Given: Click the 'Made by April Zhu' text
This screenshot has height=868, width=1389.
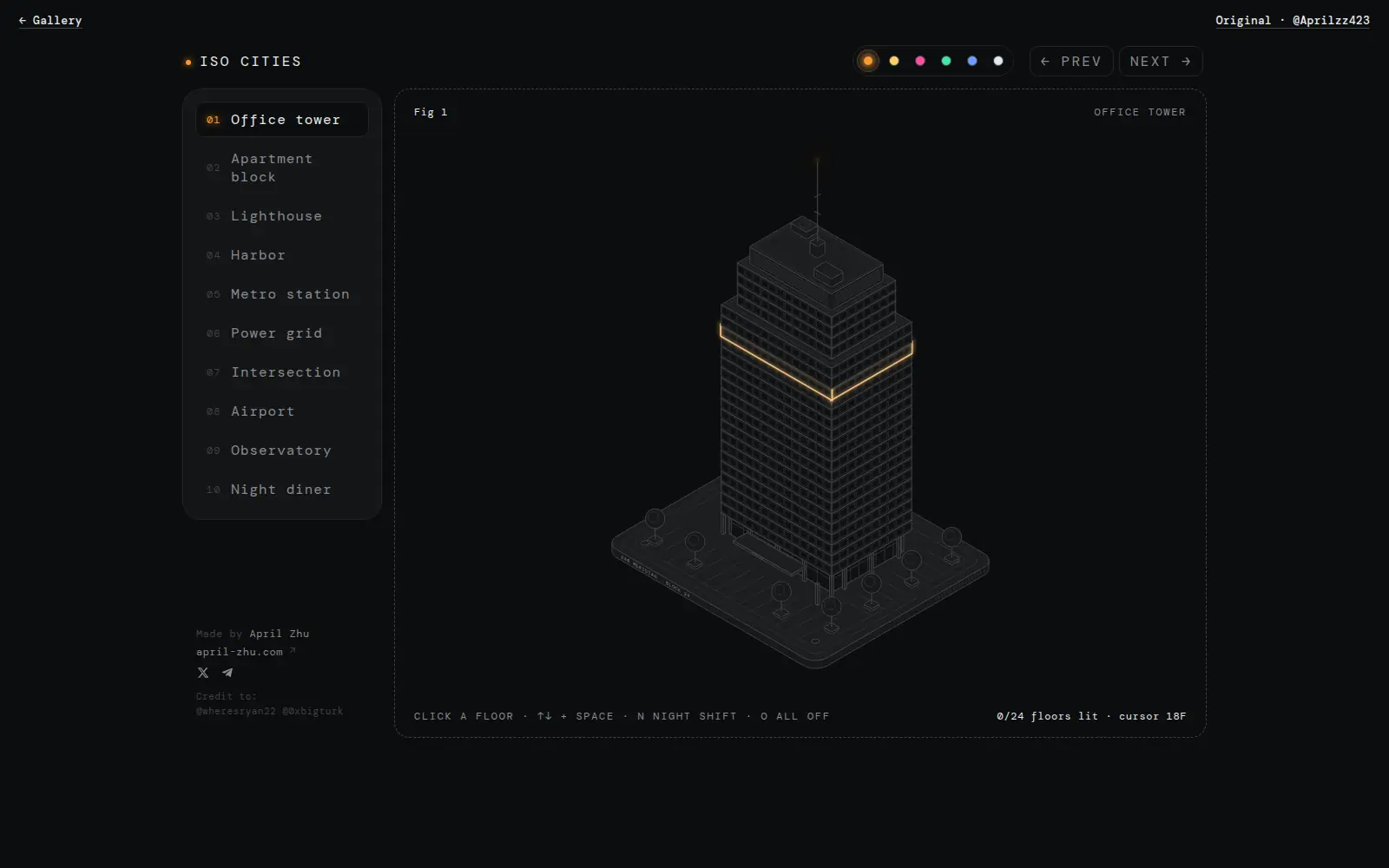Looking at the screenshot, I should 253,634.
